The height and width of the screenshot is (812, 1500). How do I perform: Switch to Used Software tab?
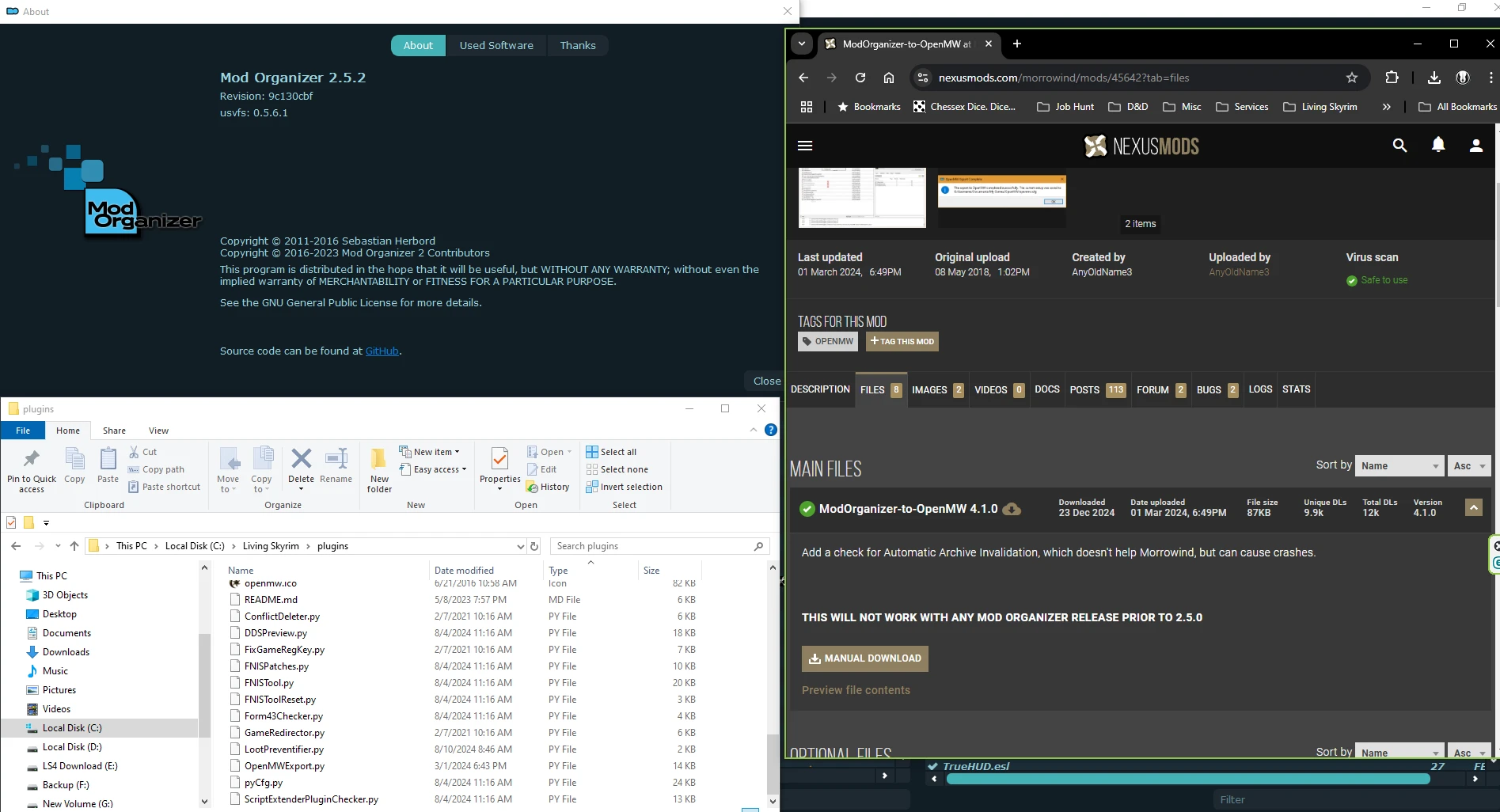(496, 45)
